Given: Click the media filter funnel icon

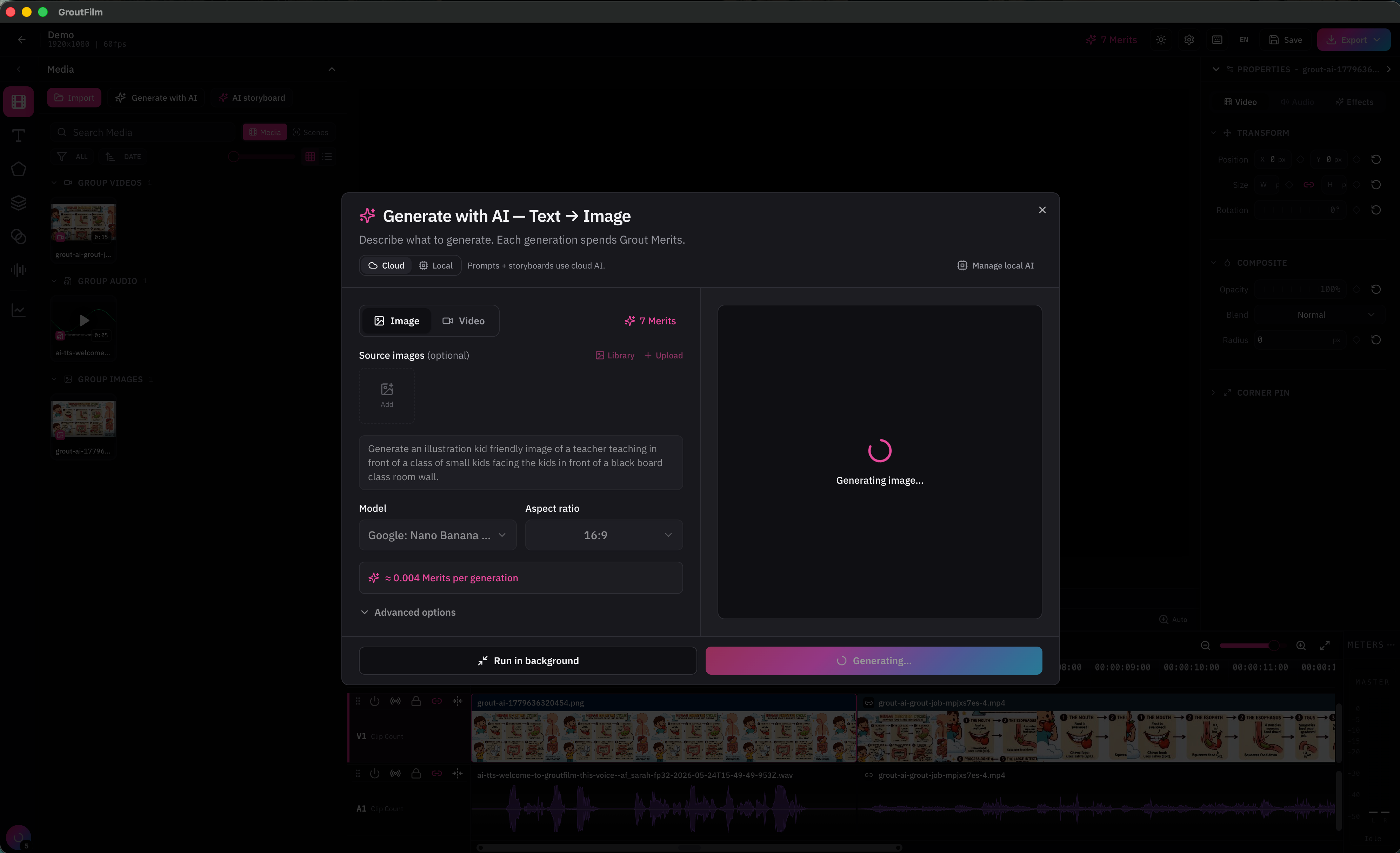Looking at the screenshot, I should tap(62, 157).
